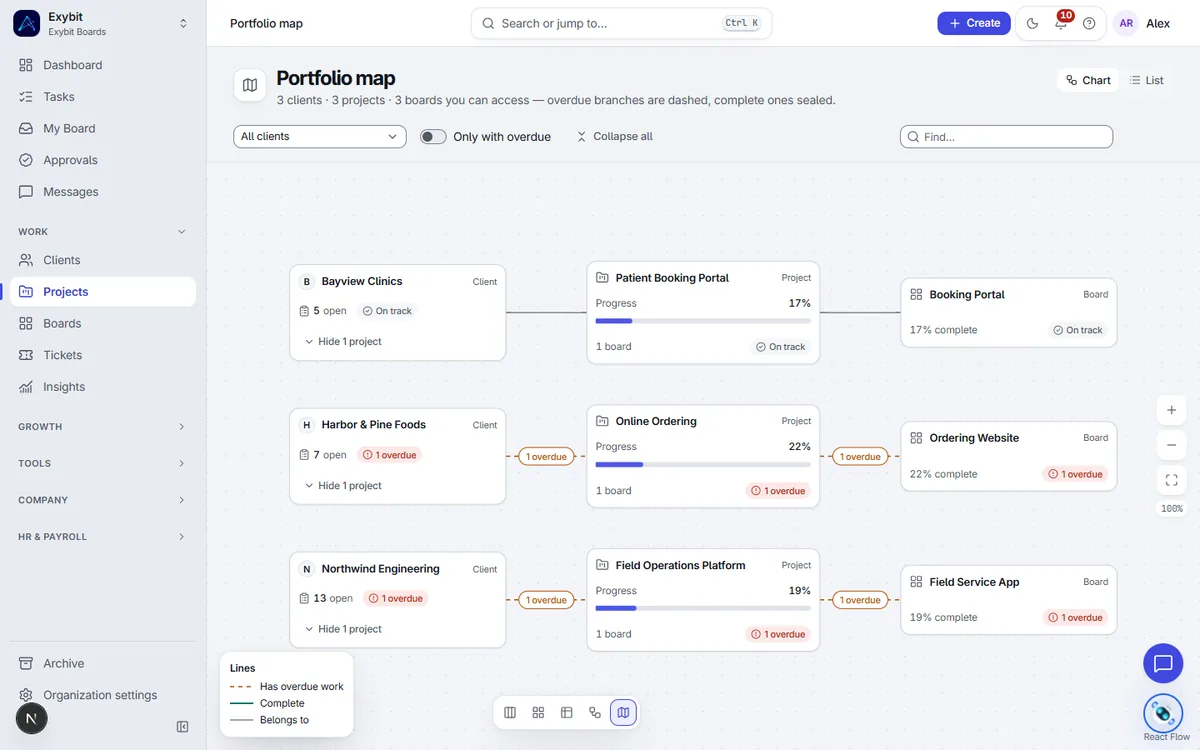Collapse the sidebar panel icon
This screenshot has height=750, width=1200.
click(x=183, y=727)
